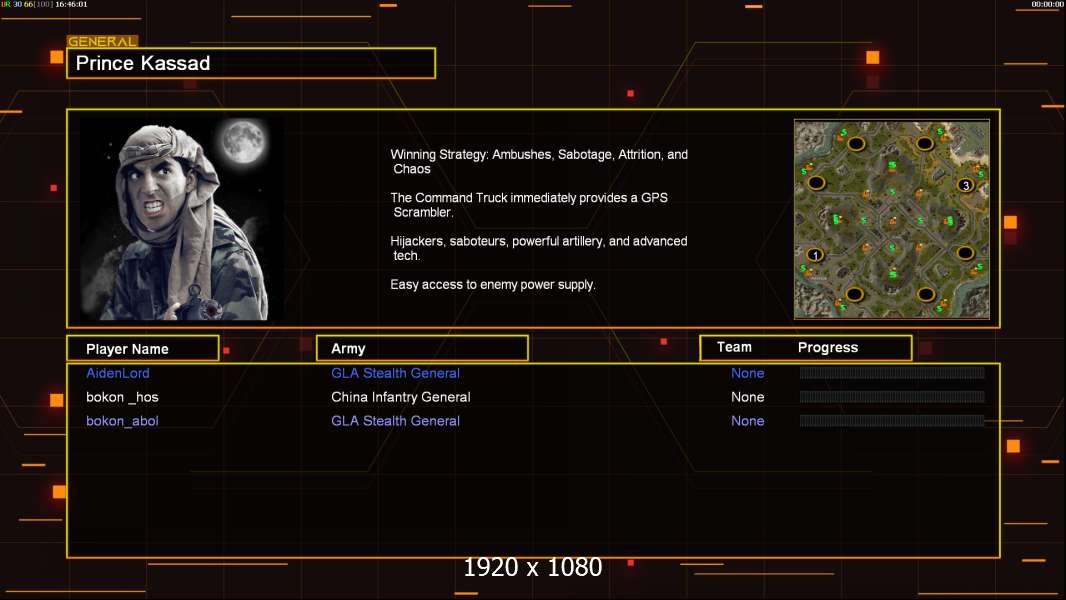The width and height of the screenshot is (1066, 600).
Task: Click the 16:46:01 clock readout at the top left
Action: coord(71,4)
